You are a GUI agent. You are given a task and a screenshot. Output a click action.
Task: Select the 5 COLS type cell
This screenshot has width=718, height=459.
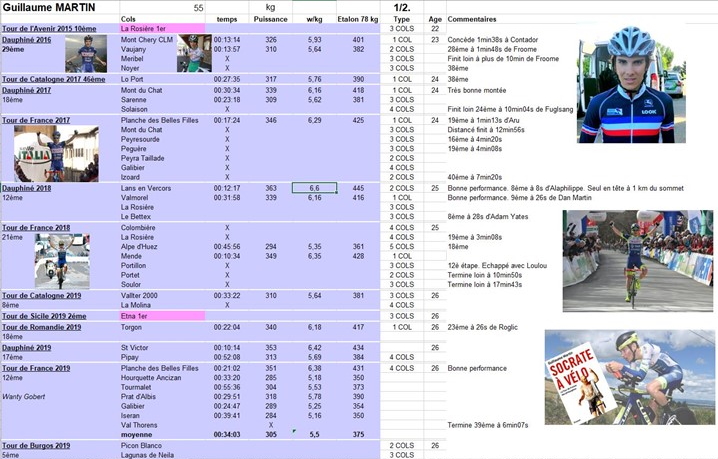pyautogui.click(x=402, y=246)
